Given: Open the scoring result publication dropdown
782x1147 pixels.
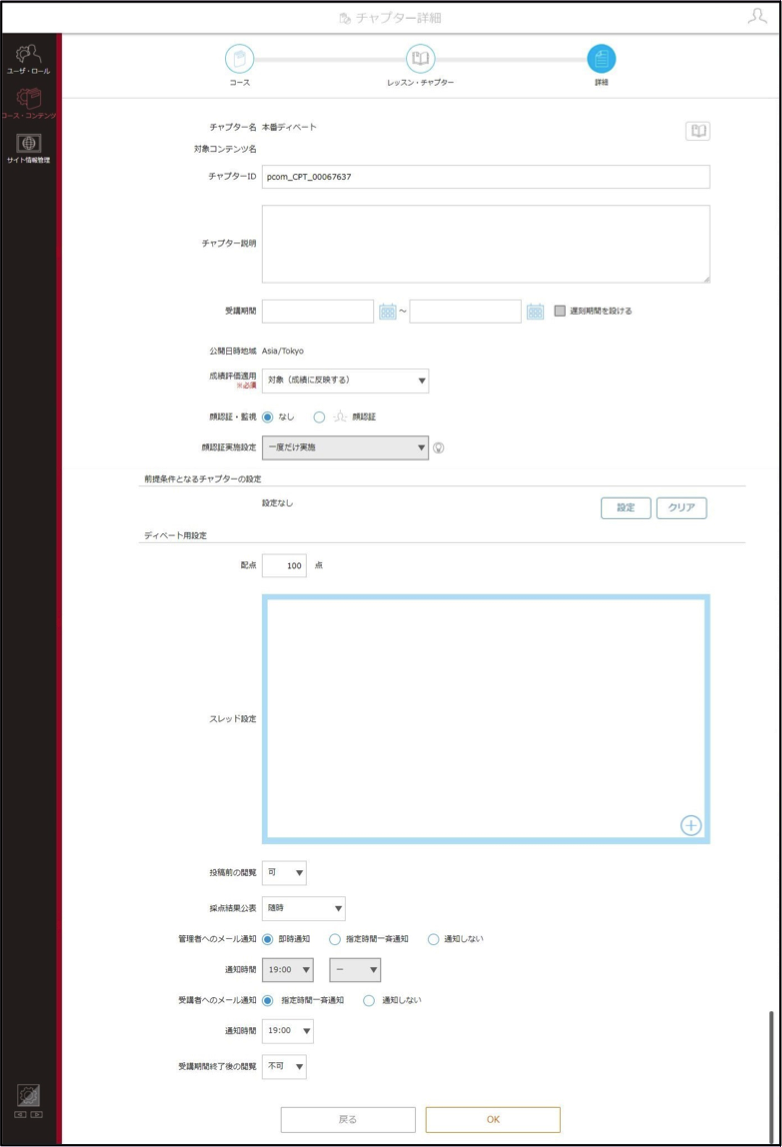Looking at the screenshot, I should click(x=304, y=909).
